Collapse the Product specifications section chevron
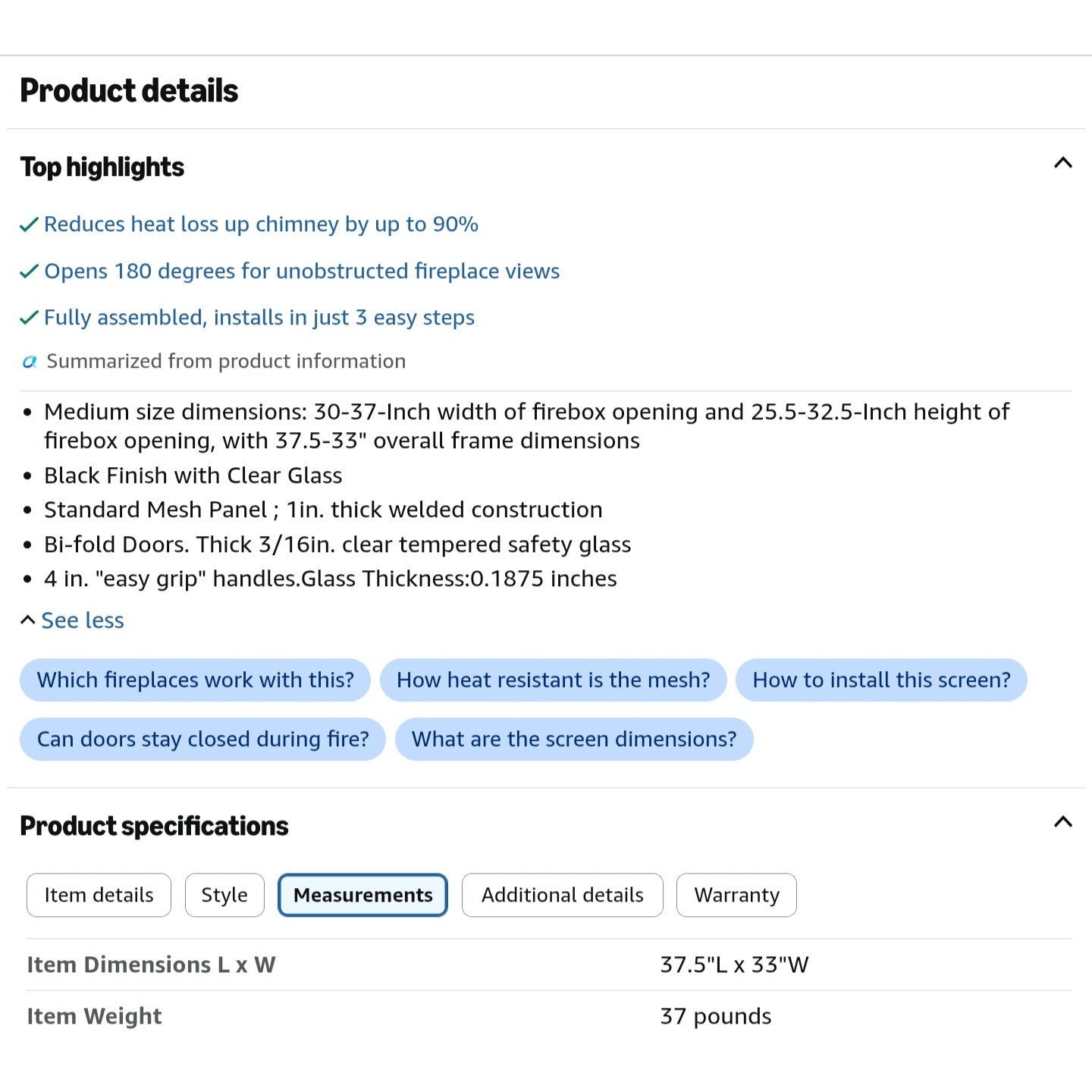The image size is (1092, 1092). (1063, 822)
